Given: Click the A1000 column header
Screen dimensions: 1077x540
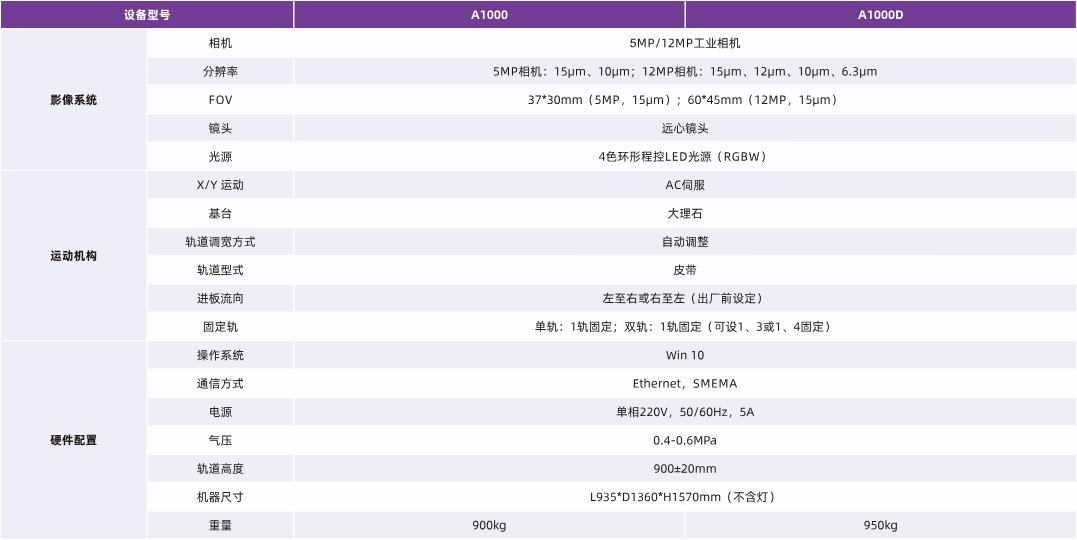Looking at the screenshot, I should (x=488, y=15).
